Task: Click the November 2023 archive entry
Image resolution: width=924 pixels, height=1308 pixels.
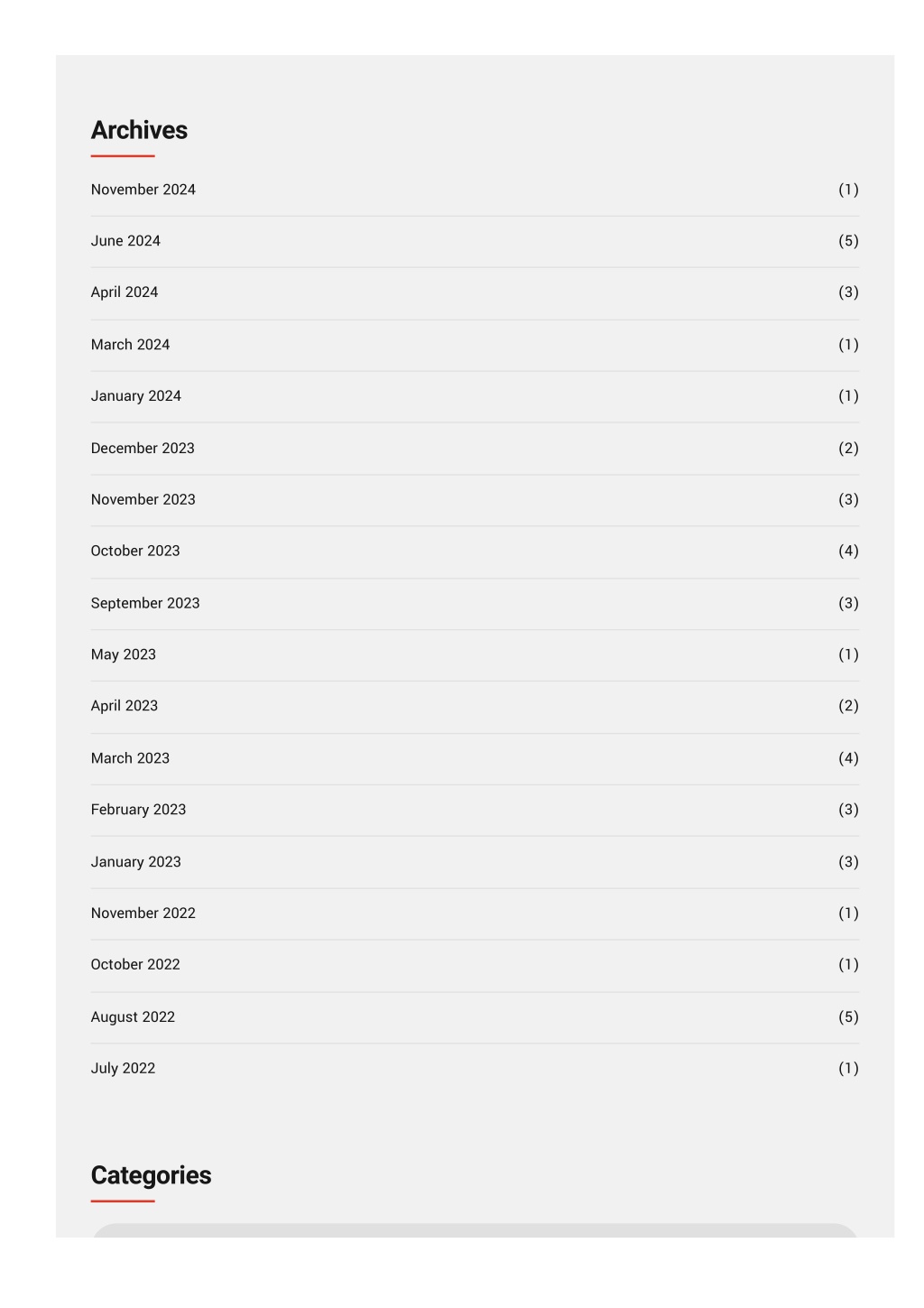Action: (143, 500)
